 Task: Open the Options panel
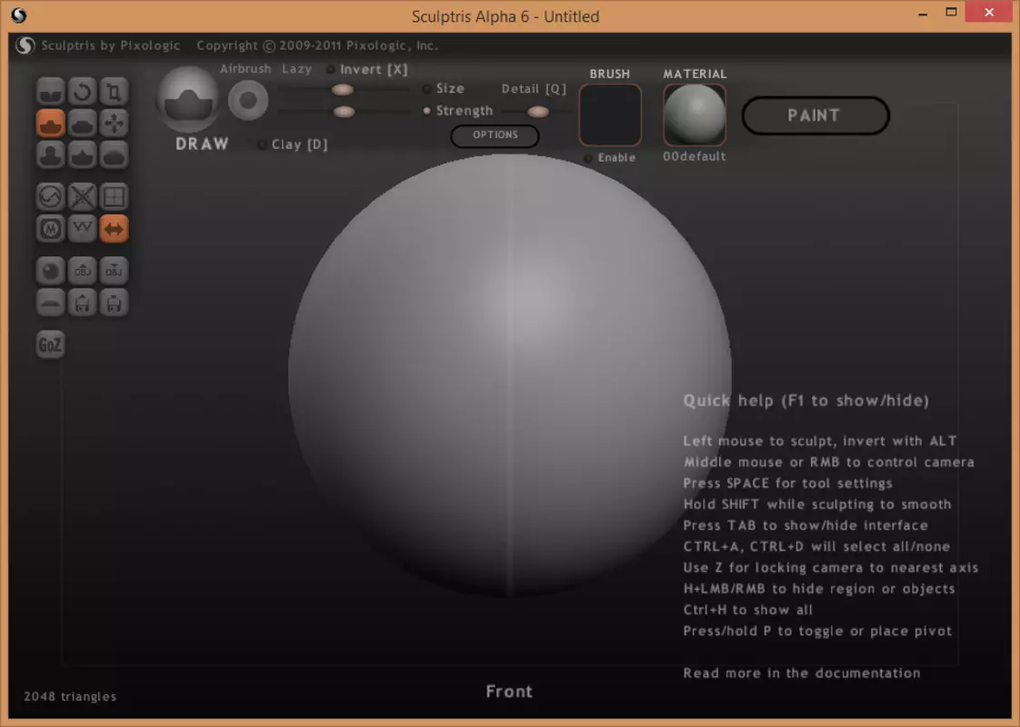coord(494,136)
